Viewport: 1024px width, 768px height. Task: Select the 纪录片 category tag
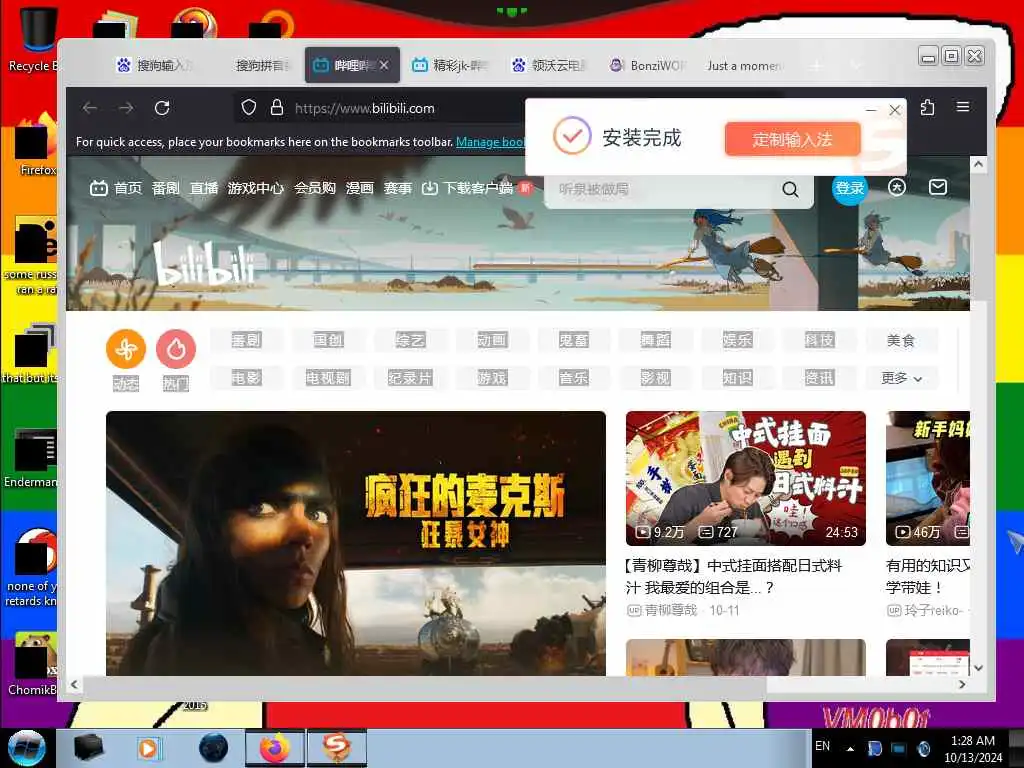tap(410, 378)
